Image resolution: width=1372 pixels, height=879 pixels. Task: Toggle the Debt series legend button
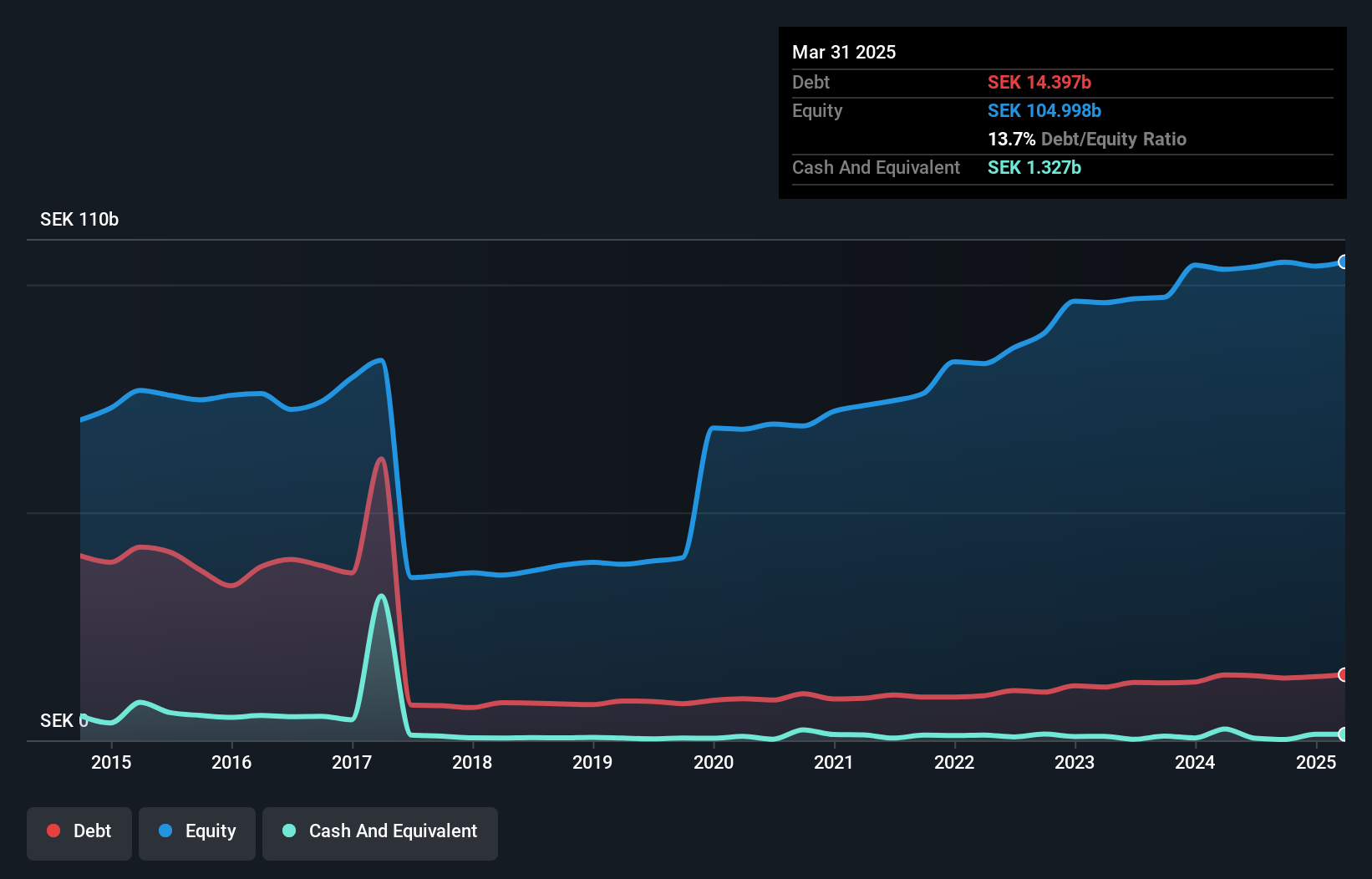point(79,833)
